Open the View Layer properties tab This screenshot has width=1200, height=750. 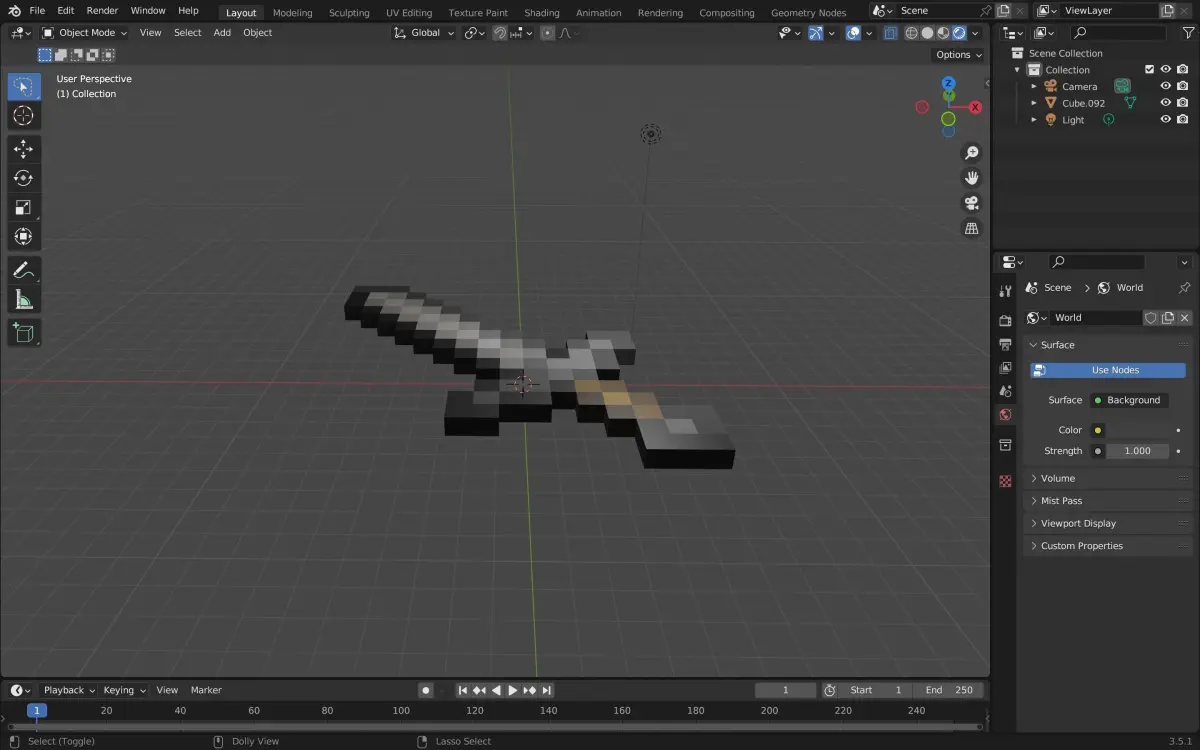[x=1005, y=368]
